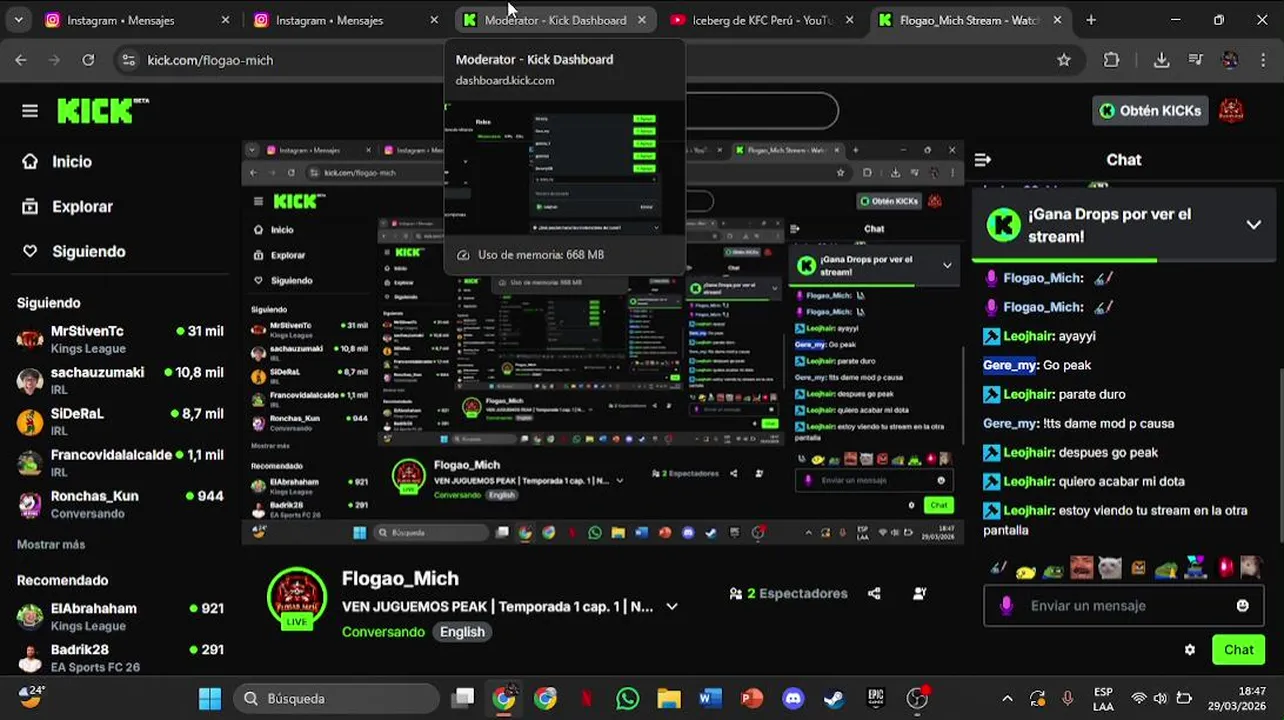Open sachauzumaki channel in the sidebar
Screen dimensions: 1284x720
tap(120, 380)
